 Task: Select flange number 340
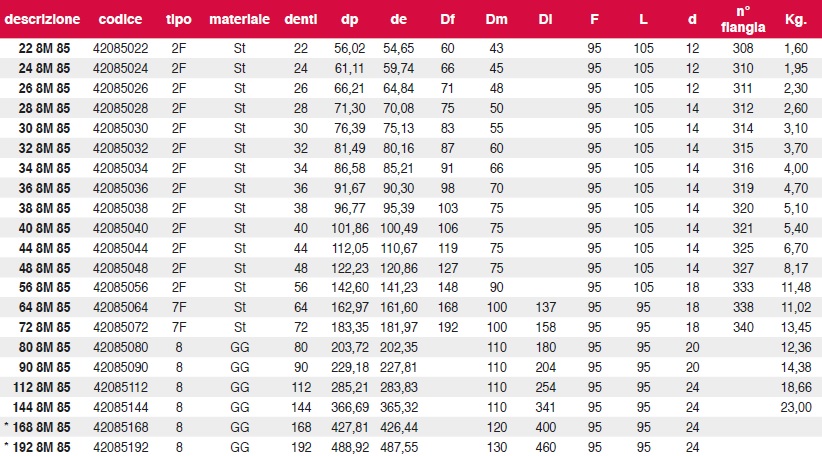click(743, 327)
